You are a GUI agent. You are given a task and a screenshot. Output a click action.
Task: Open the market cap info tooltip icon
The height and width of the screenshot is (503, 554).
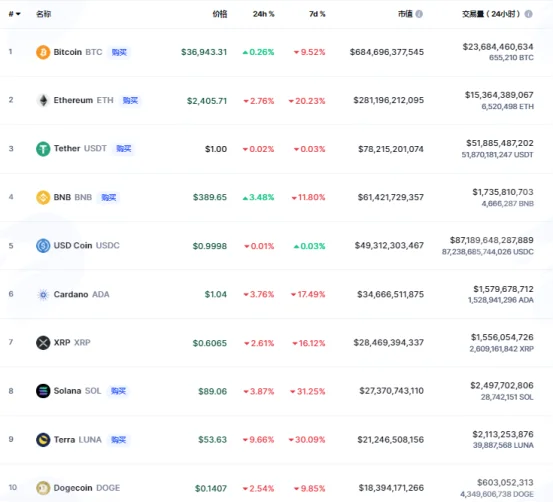[x=419, y=14]
